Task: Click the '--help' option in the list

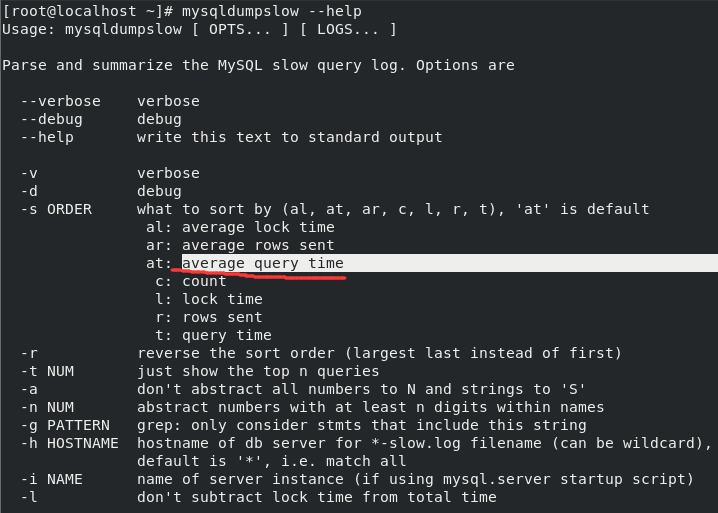Action: [47, 137]
